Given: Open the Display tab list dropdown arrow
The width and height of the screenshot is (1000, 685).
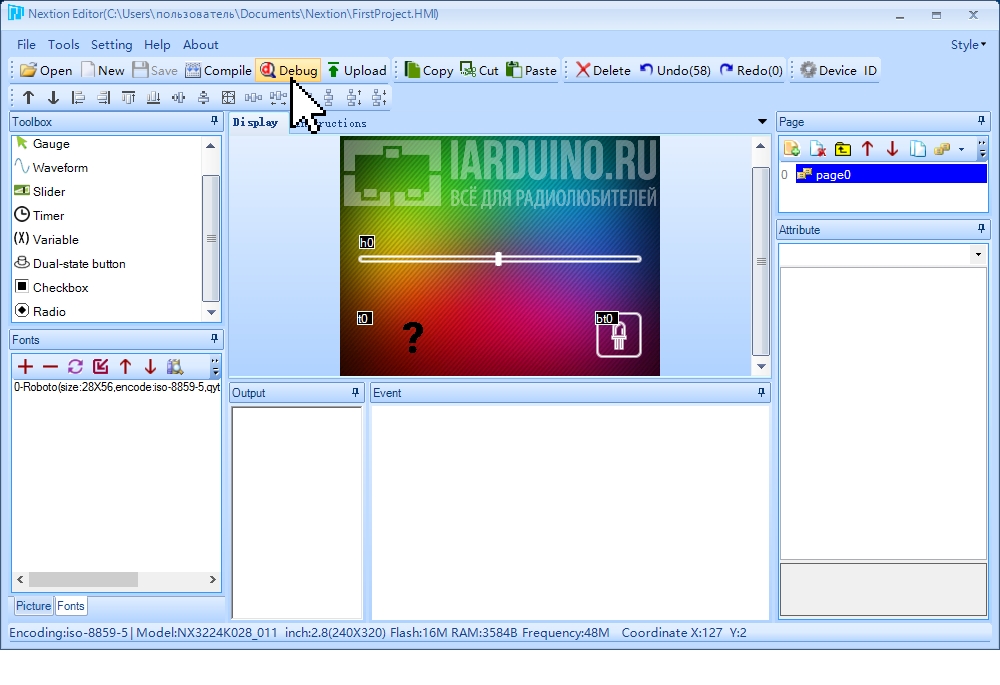Looking at the screenshot, I should pyautogui.click(x=761, y=121).
